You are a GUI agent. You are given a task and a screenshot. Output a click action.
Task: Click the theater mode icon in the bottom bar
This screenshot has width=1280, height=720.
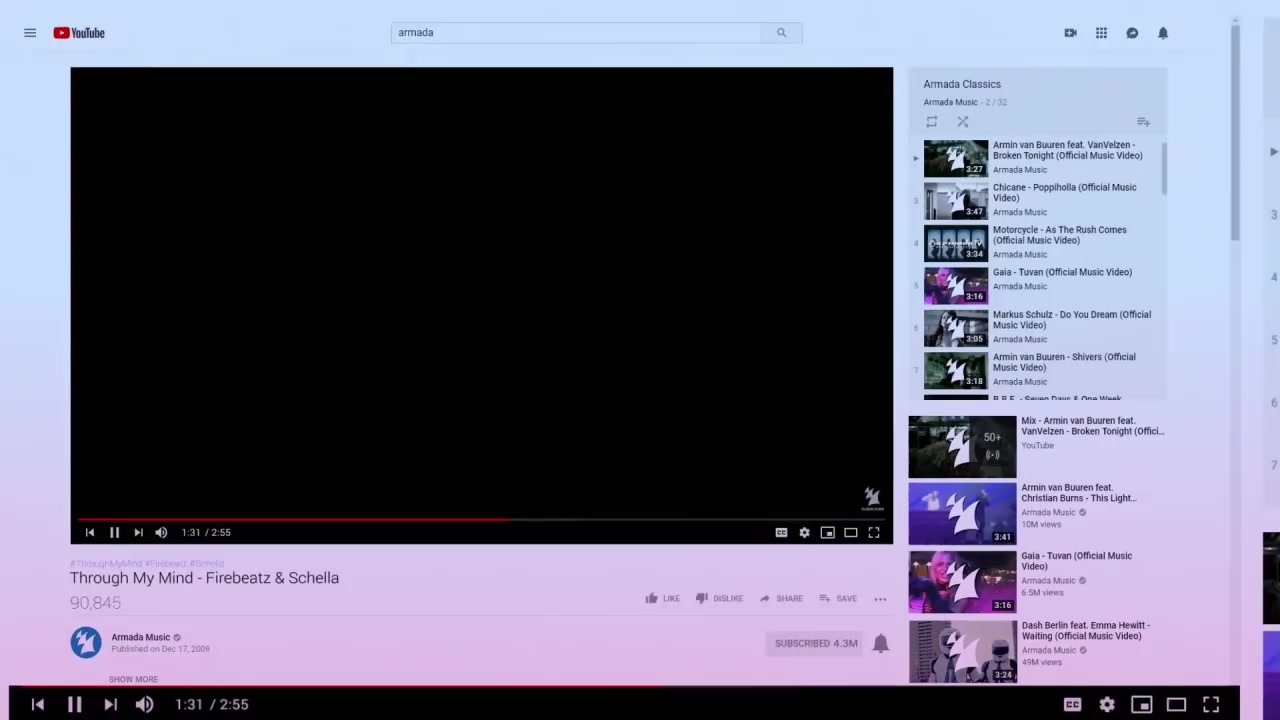point(1176,705)
